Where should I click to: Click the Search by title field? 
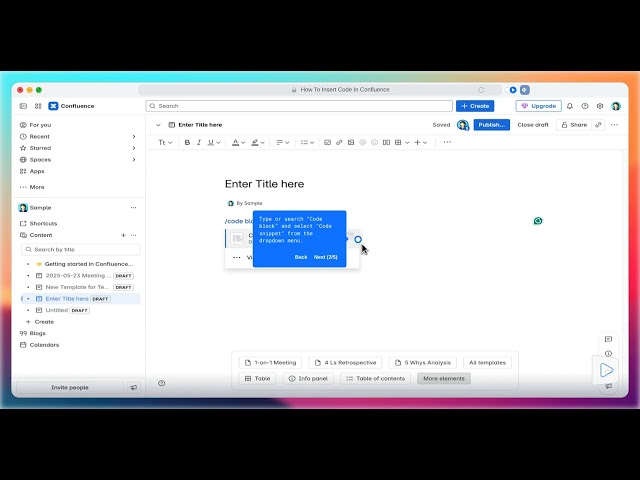tap(80, 249)
